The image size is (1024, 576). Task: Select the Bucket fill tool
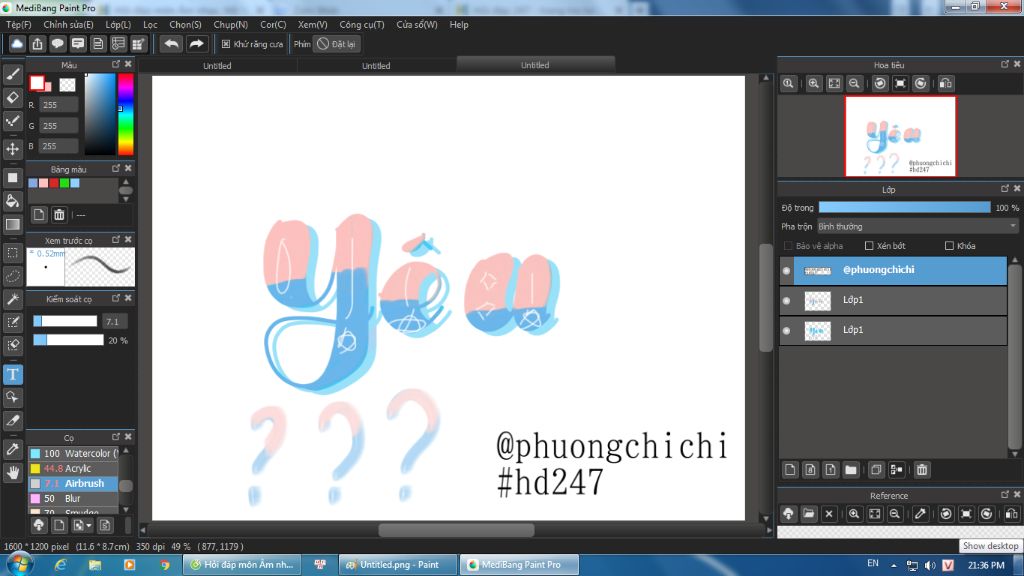(x=12, y=201)
